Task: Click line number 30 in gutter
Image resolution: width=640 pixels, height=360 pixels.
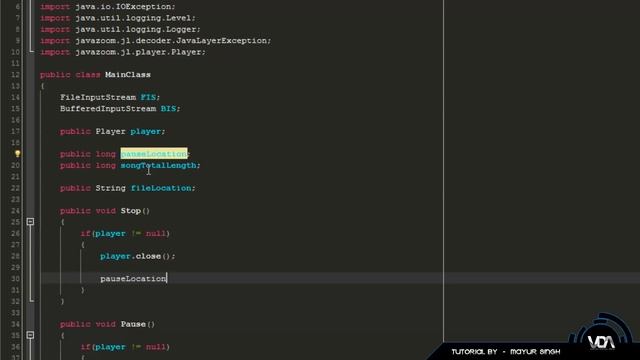Action: [15, 279]
